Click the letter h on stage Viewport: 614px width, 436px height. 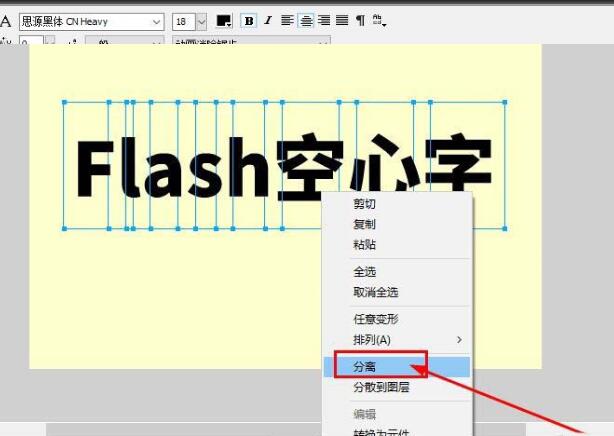(x=249, y=167)
